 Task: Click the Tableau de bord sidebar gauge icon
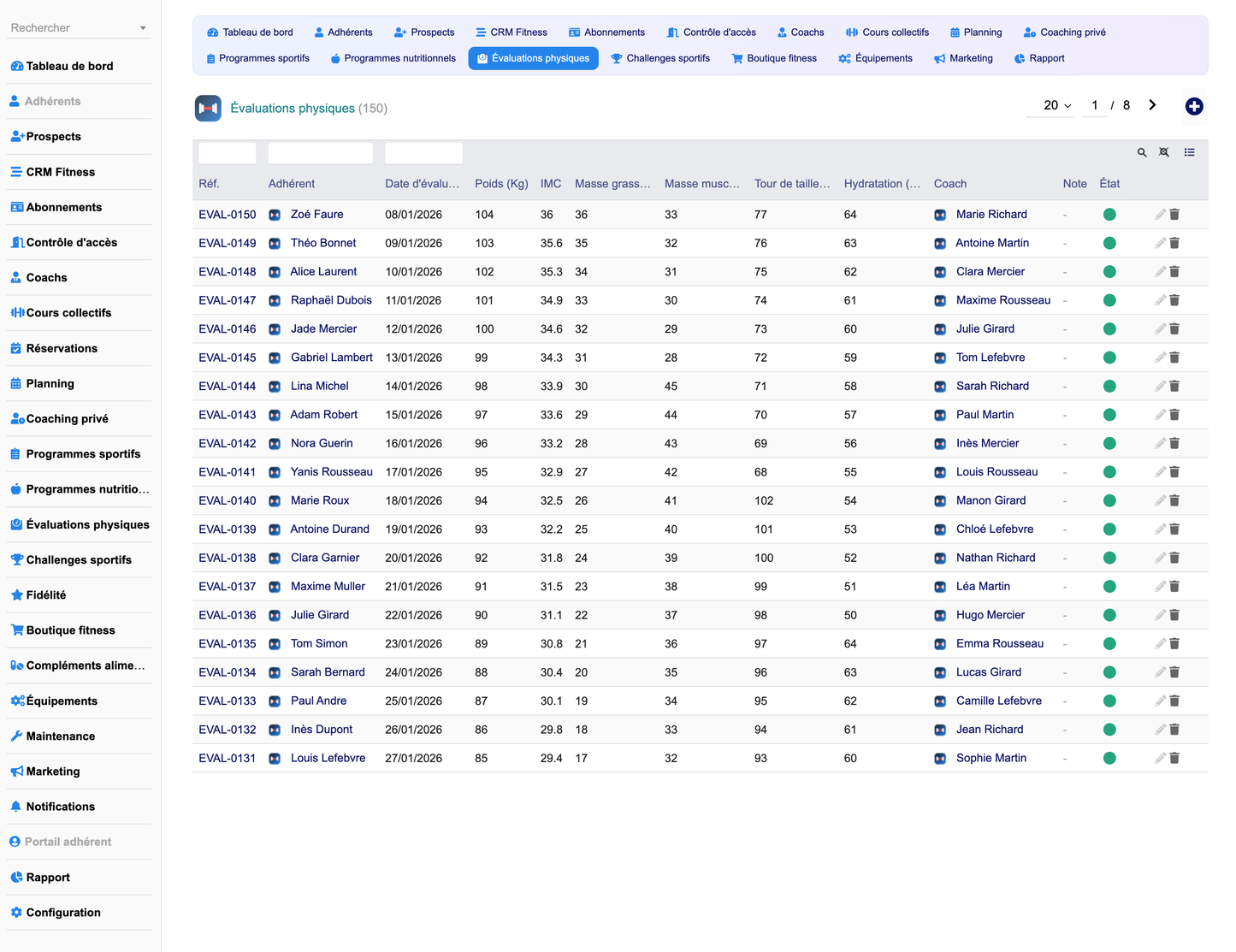pos(16,66)
